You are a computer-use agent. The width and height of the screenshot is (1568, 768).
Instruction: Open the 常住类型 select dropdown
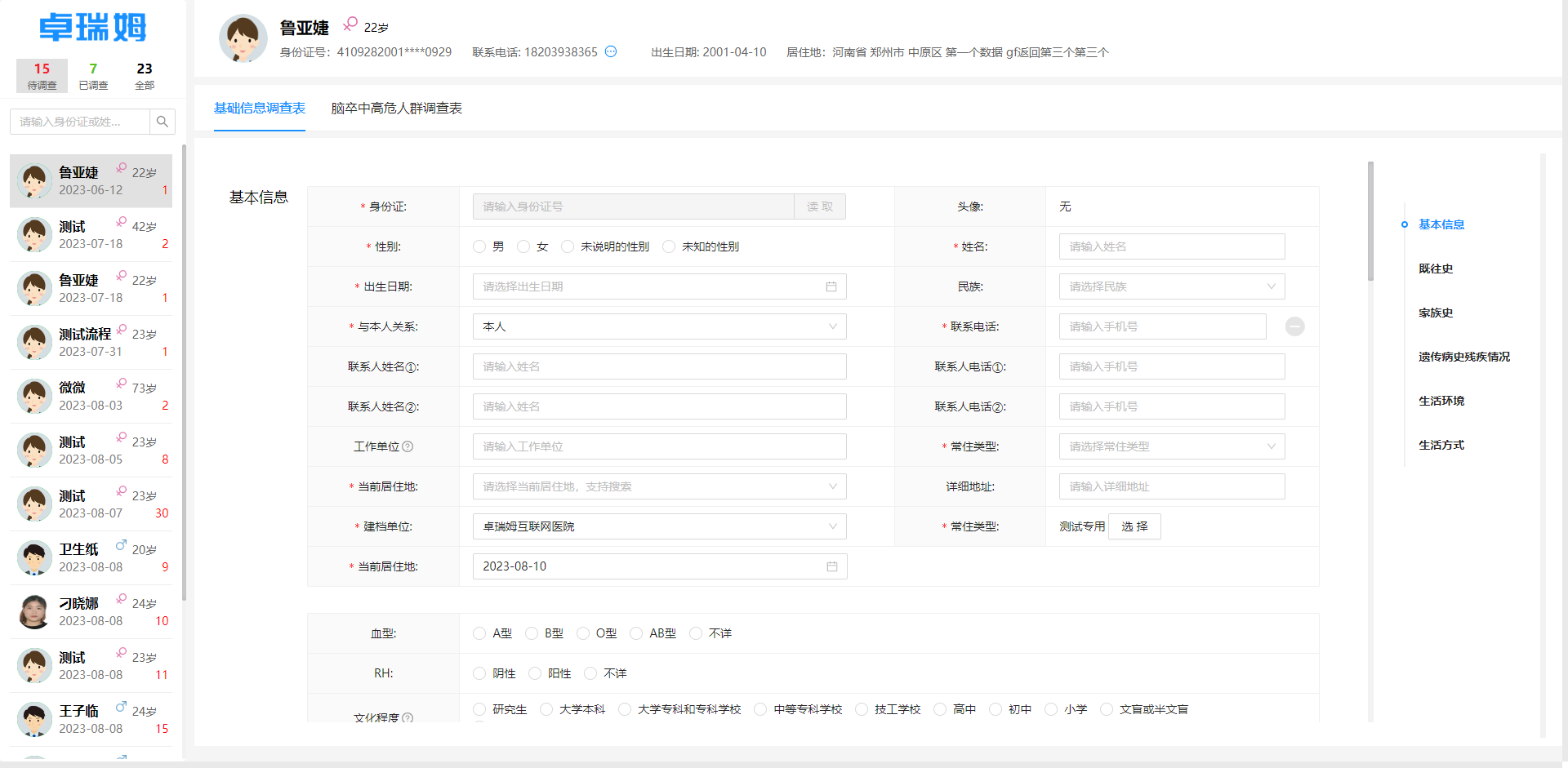coord(1172,446)
